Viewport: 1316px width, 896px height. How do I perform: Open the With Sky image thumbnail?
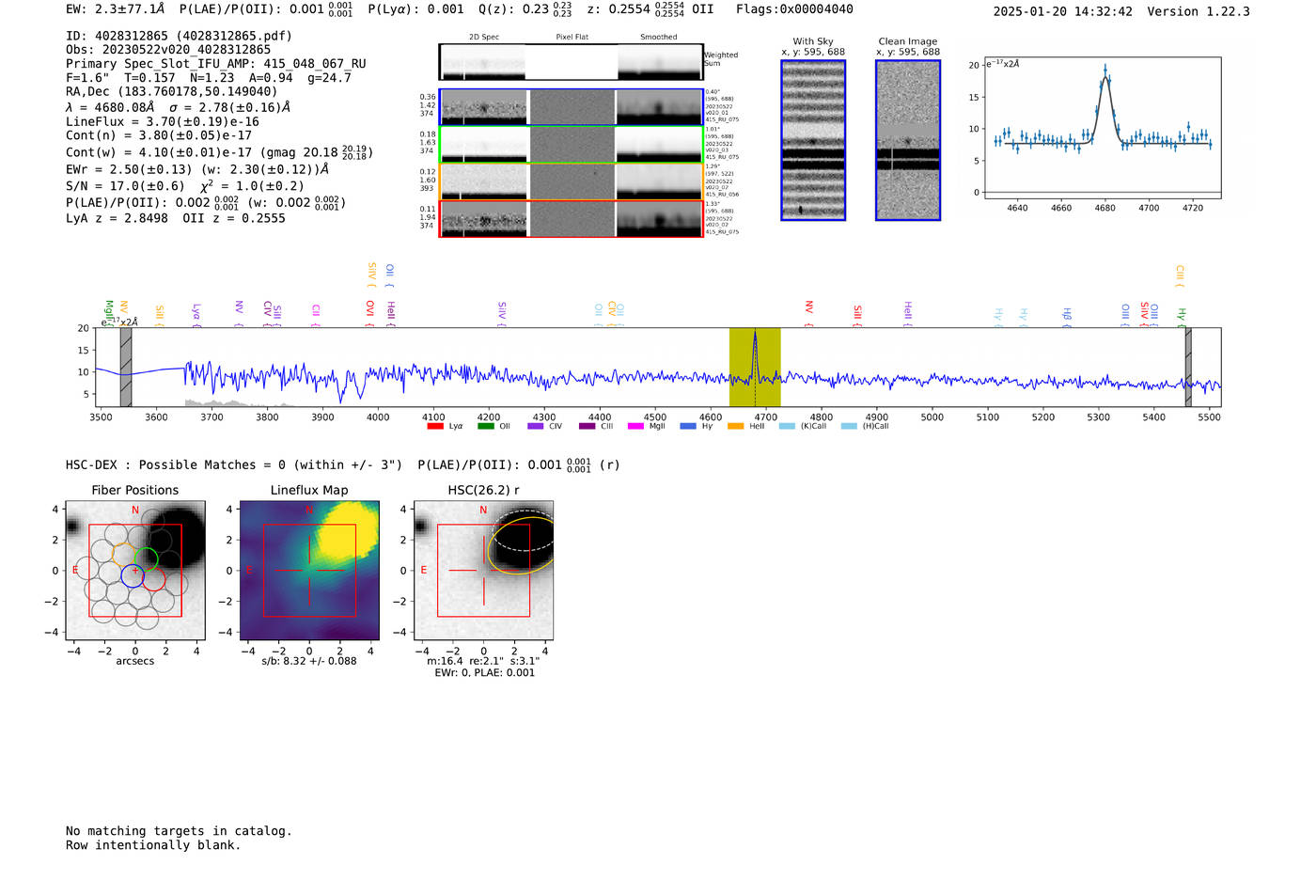(813, 140)
